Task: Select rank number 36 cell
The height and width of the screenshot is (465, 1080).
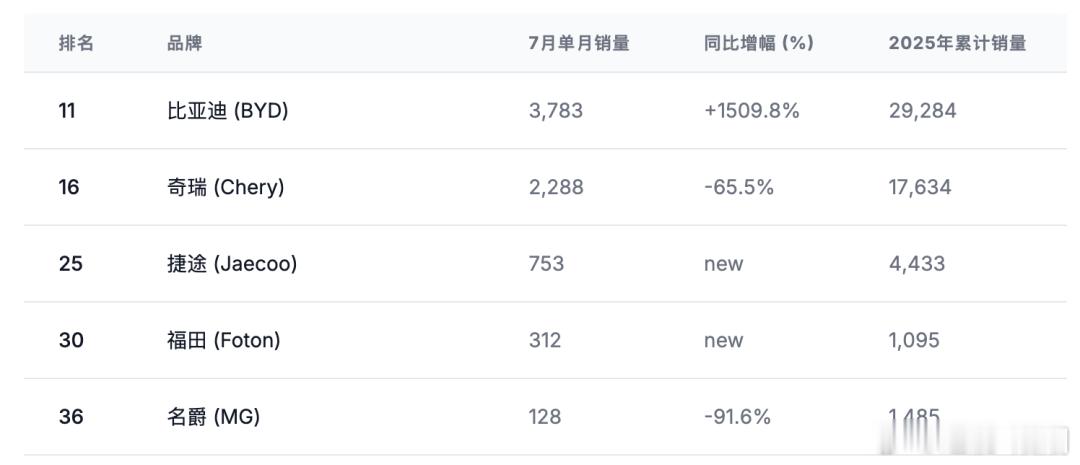Action: pos(71,416)
